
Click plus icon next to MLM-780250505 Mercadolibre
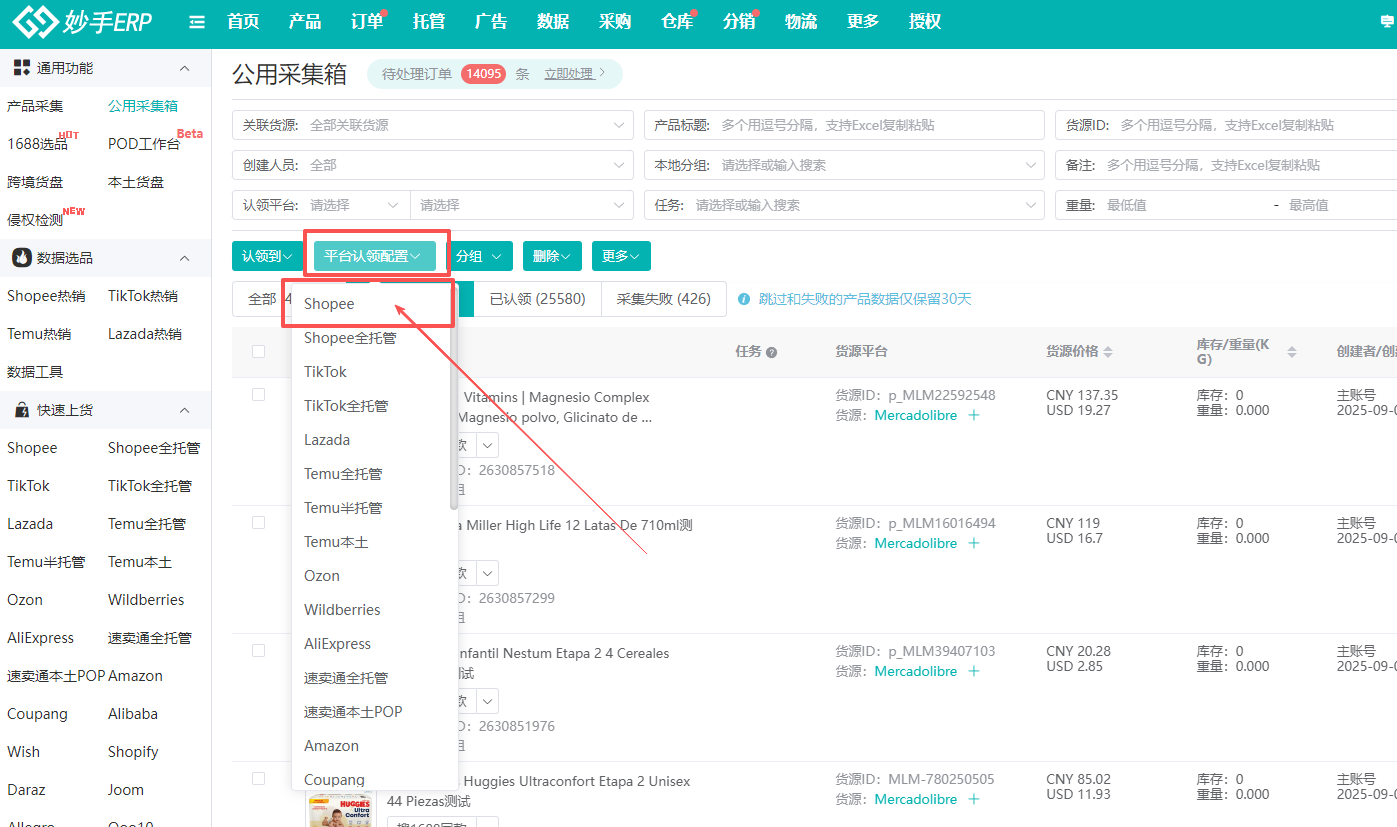click(974, 799)
